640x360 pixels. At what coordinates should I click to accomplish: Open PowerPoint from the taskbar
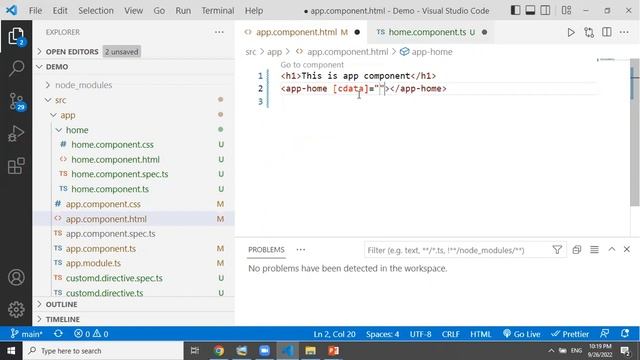click(x=333, y=351)
